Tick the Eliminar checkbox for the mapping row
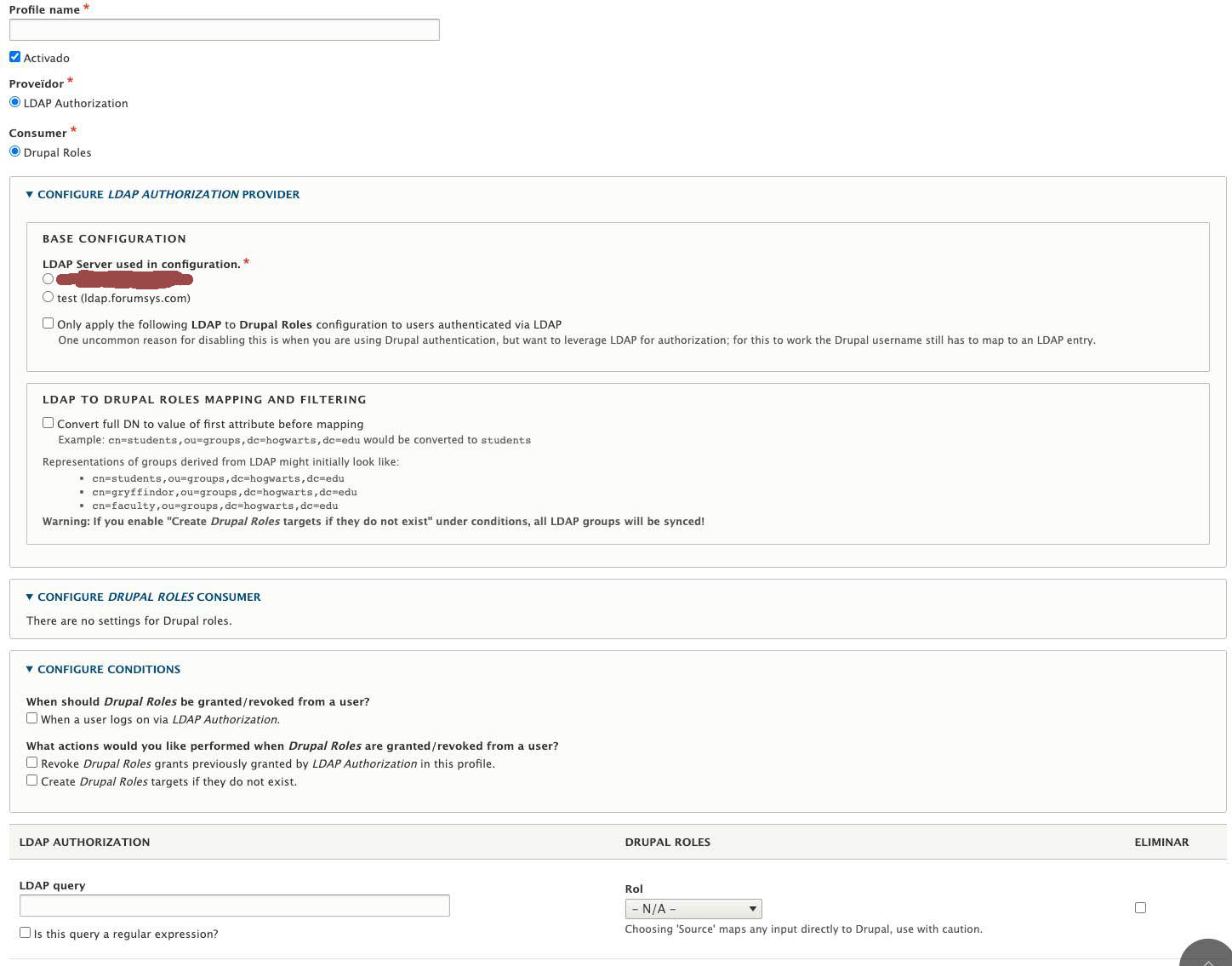This screenshot has height=966, width=1232. click(1140, 907)
